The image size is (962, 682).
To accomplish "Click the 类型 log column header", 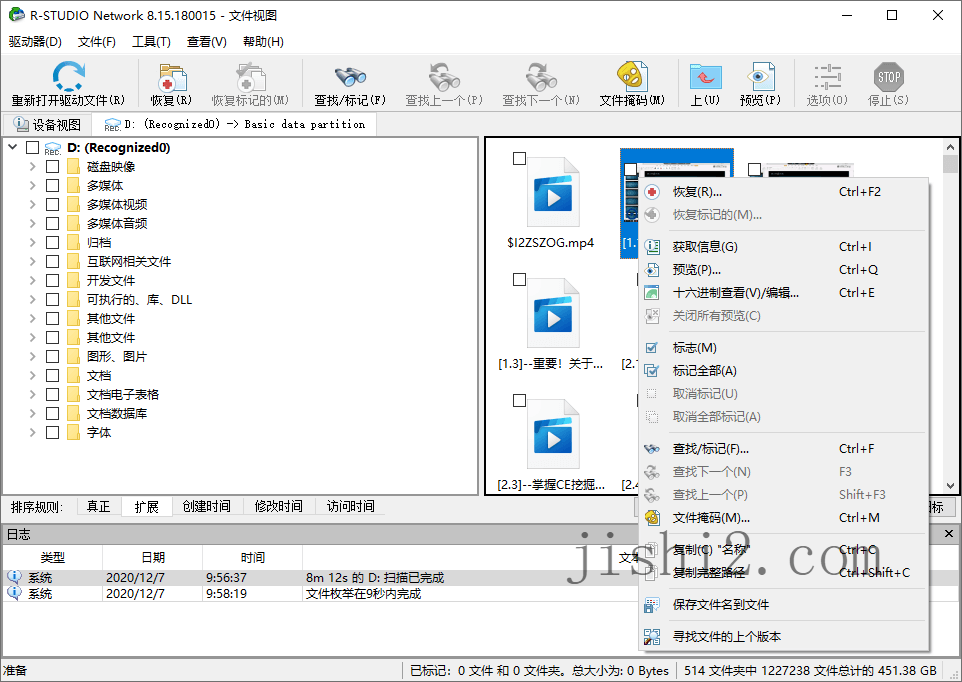I will (53, 557).
